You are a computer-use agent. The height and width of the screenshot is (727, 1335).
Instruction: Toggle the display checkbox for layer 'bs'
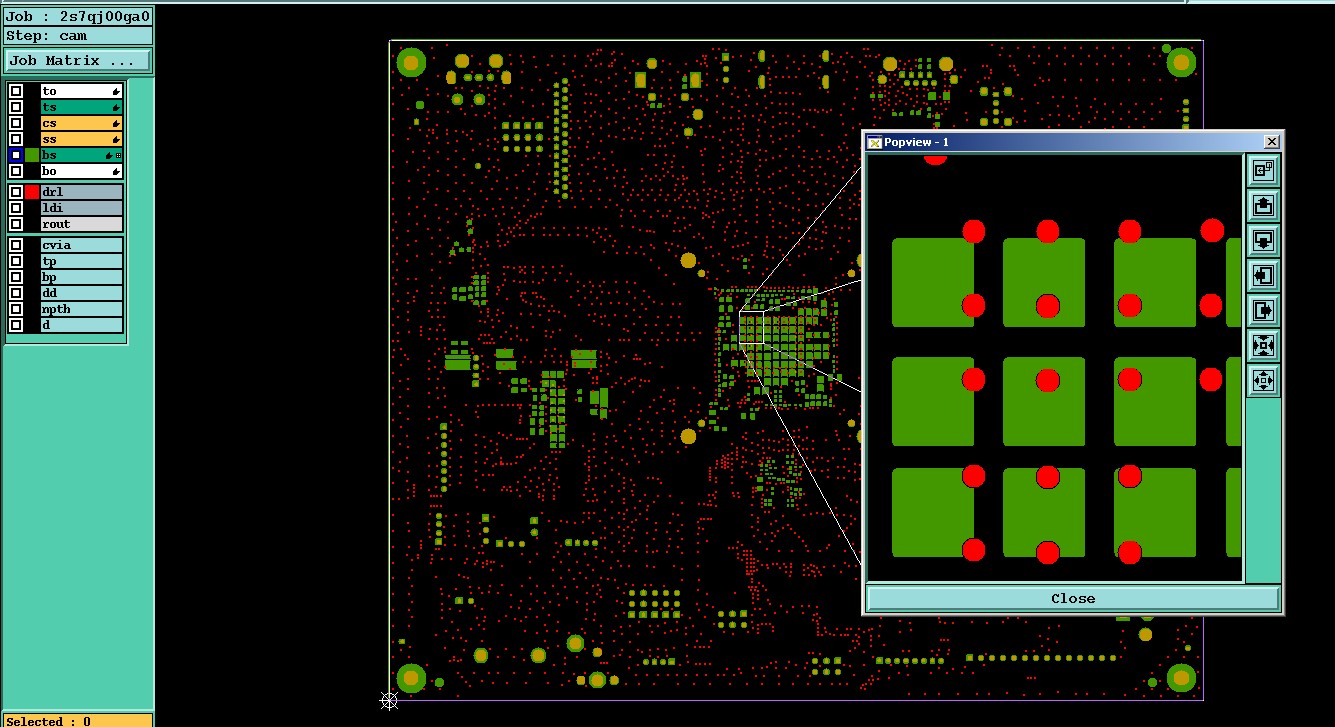point(16,155)
